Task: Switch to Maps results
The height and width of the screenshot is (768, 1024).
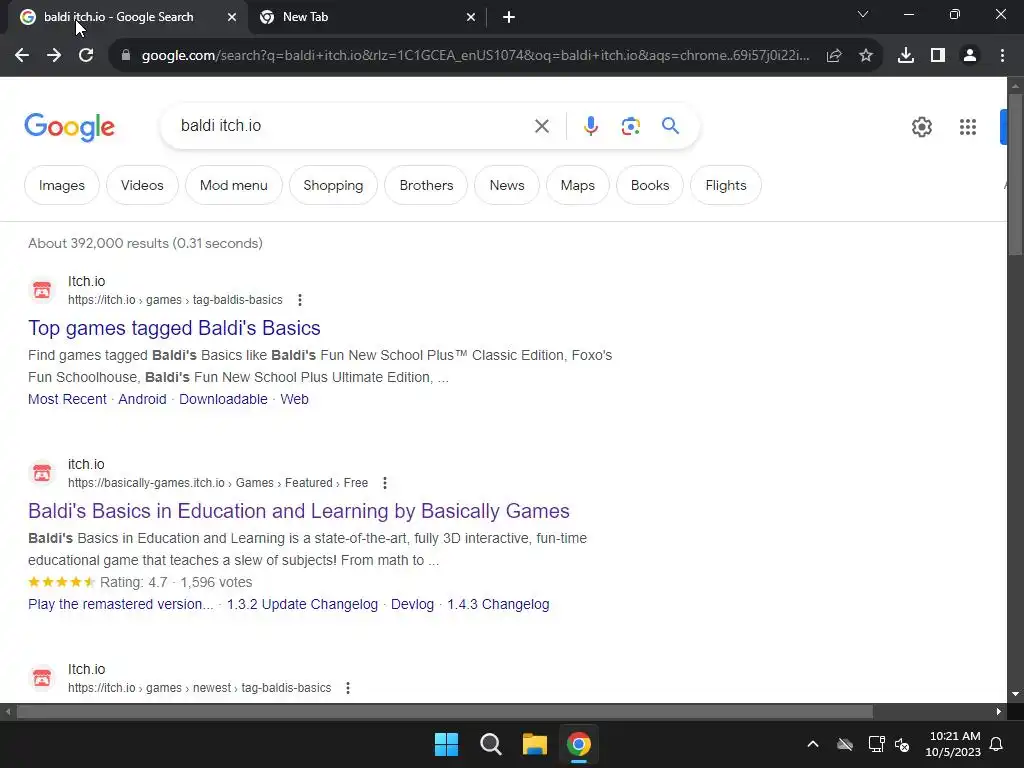Action: (578, 185)
